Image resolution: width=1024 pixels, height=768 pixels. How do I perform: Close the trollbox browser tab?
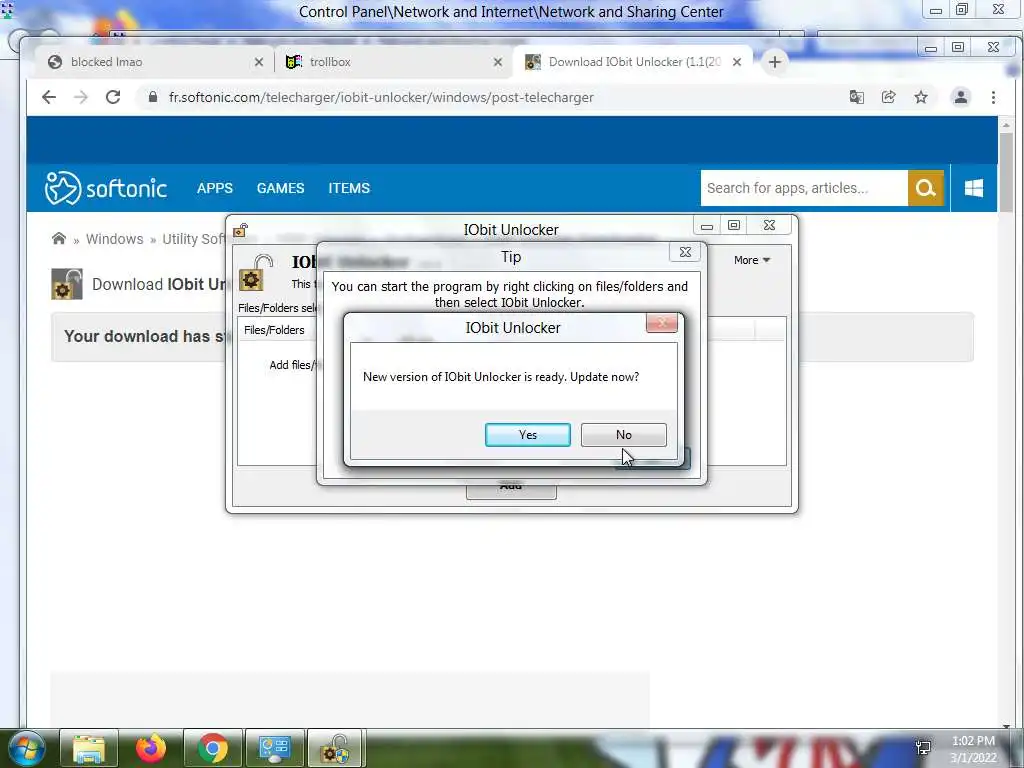click(498, 62)
